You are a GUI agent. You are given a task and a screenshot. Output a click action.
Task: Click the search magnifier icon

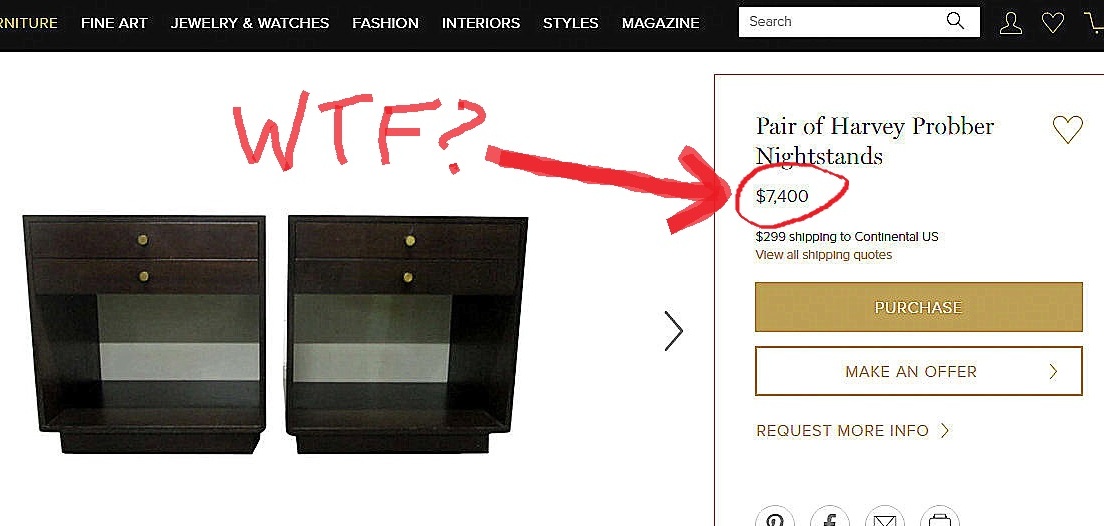pyautogui.click(x=955, y=21)
